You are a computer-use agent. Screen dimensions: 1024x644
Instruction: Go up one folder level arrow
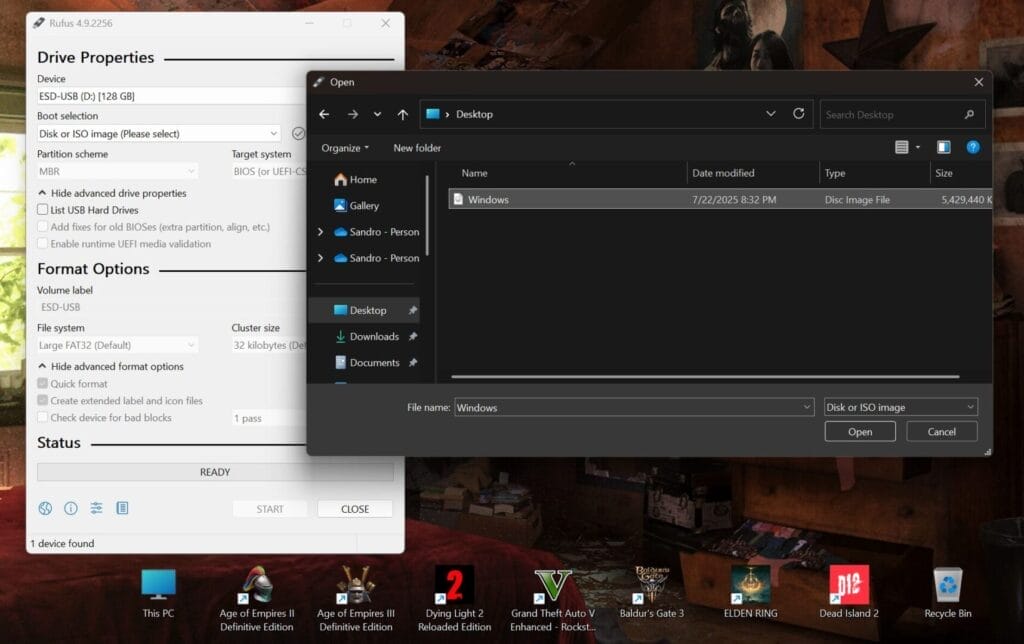[x=403, y=114]
